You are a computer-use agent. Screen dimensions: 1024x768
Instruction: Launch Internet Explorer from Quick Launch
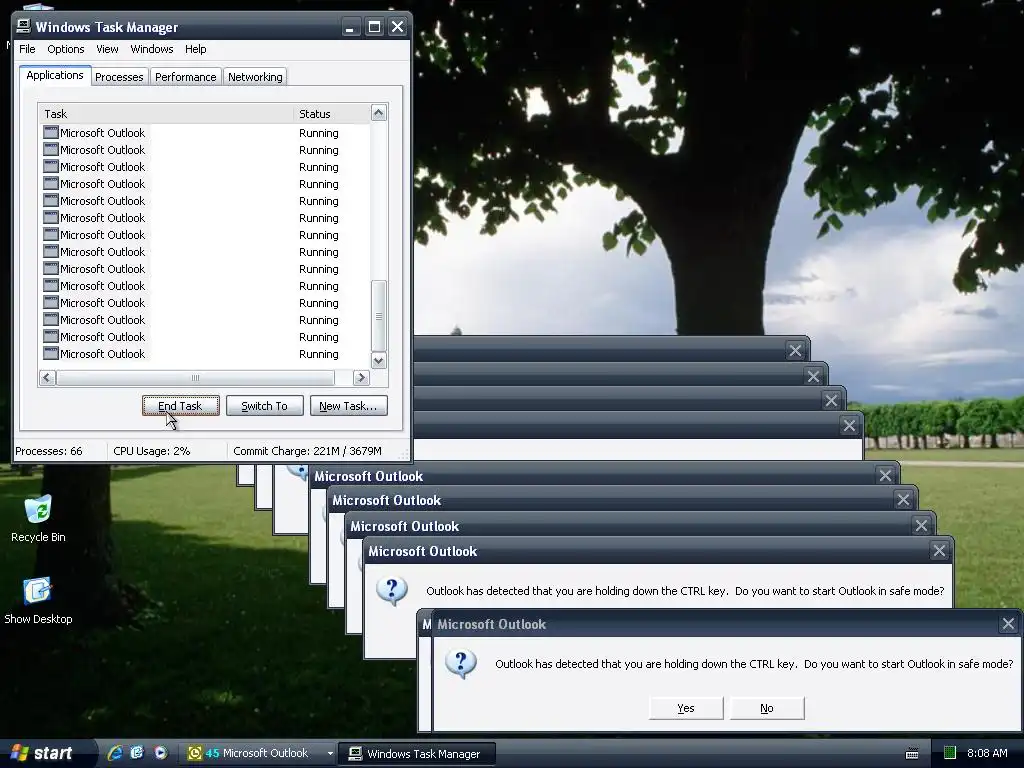pos(115,753)
